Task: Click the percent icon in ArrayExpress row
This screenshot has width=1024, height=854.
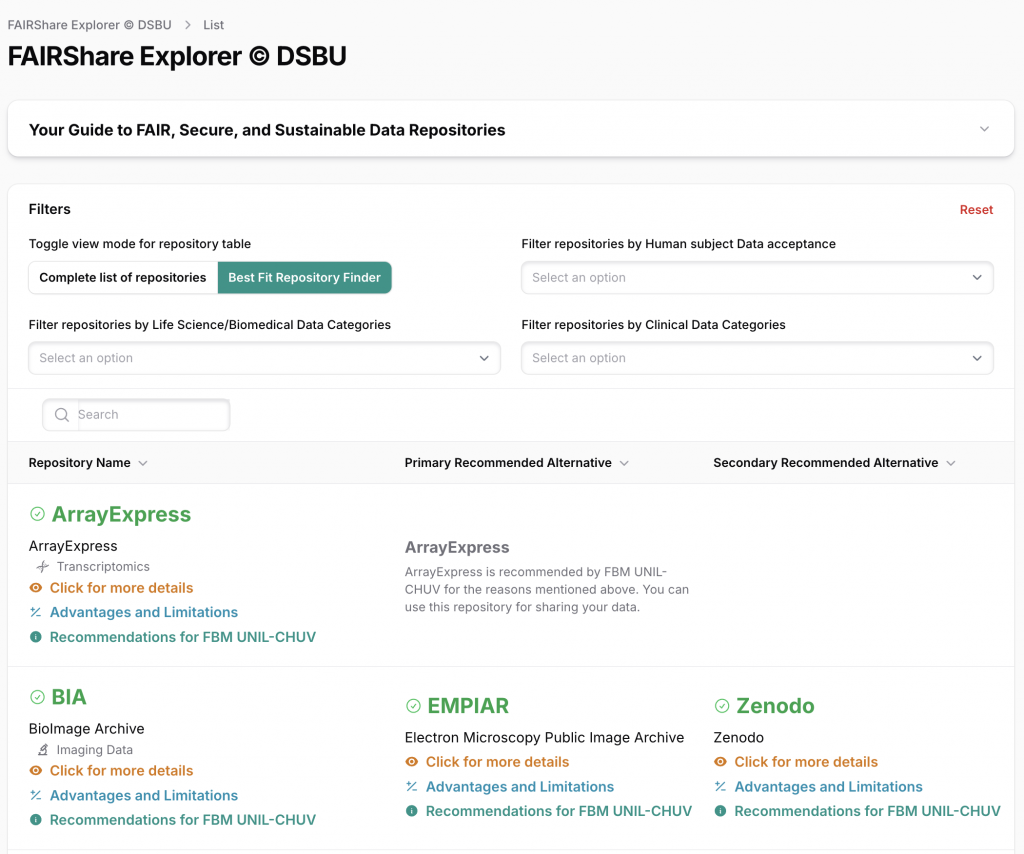Action: 36,612
